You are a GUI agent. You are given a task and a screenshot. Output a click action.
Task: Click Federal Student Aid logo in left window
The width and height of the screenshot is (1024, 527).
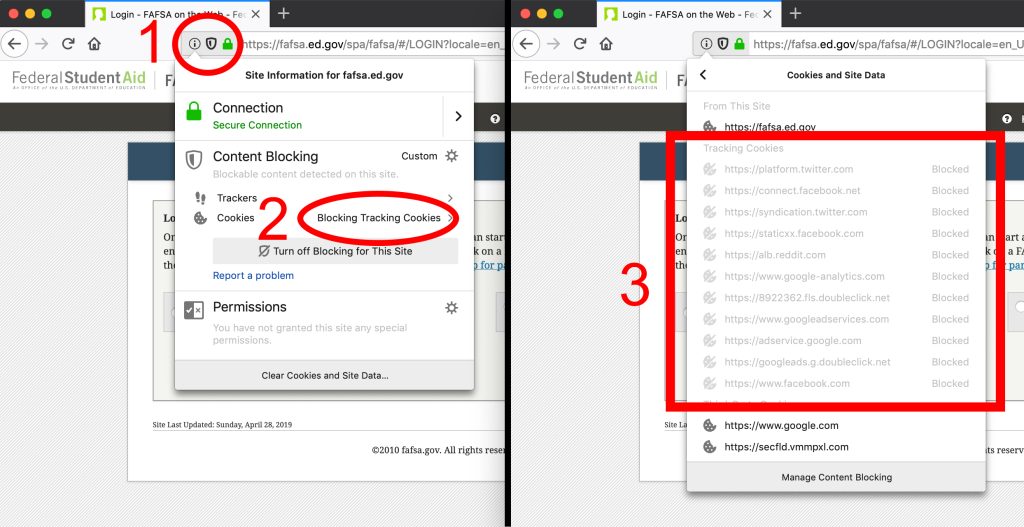point(79,80)
